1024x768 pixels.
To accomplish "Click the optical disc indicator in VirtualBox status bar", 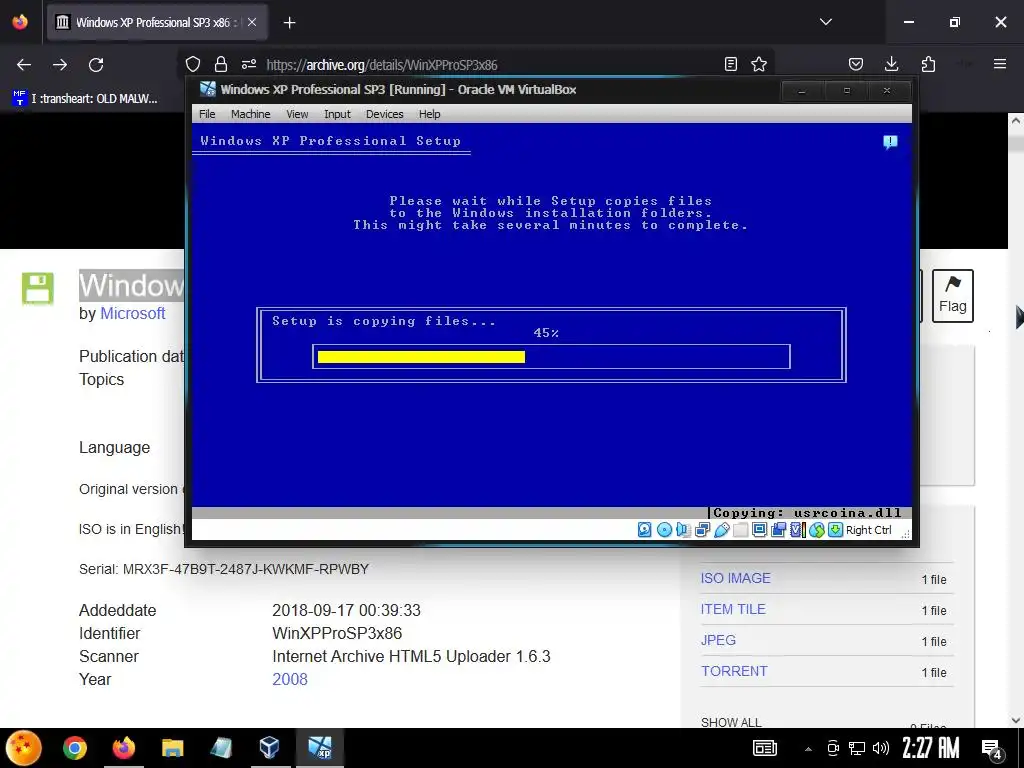I will [664, 530].
